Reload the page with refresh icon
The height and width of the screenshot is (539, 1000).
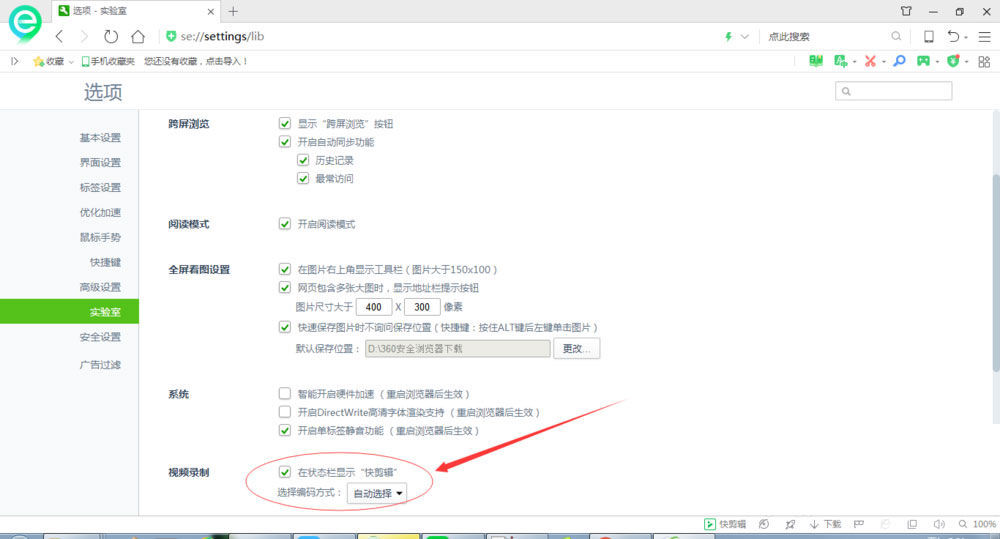tap(111, 36)
